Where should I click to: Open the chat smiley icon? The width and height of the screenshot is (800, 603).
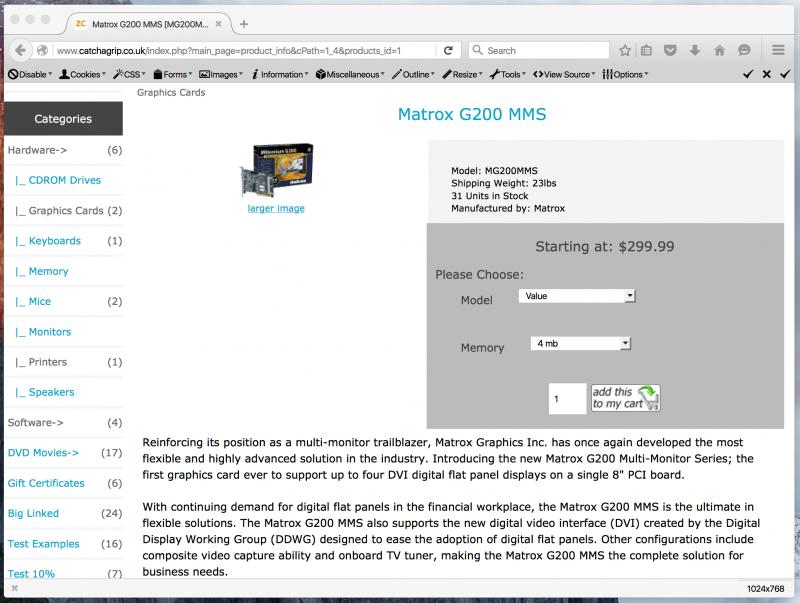[x=744, y=50]
